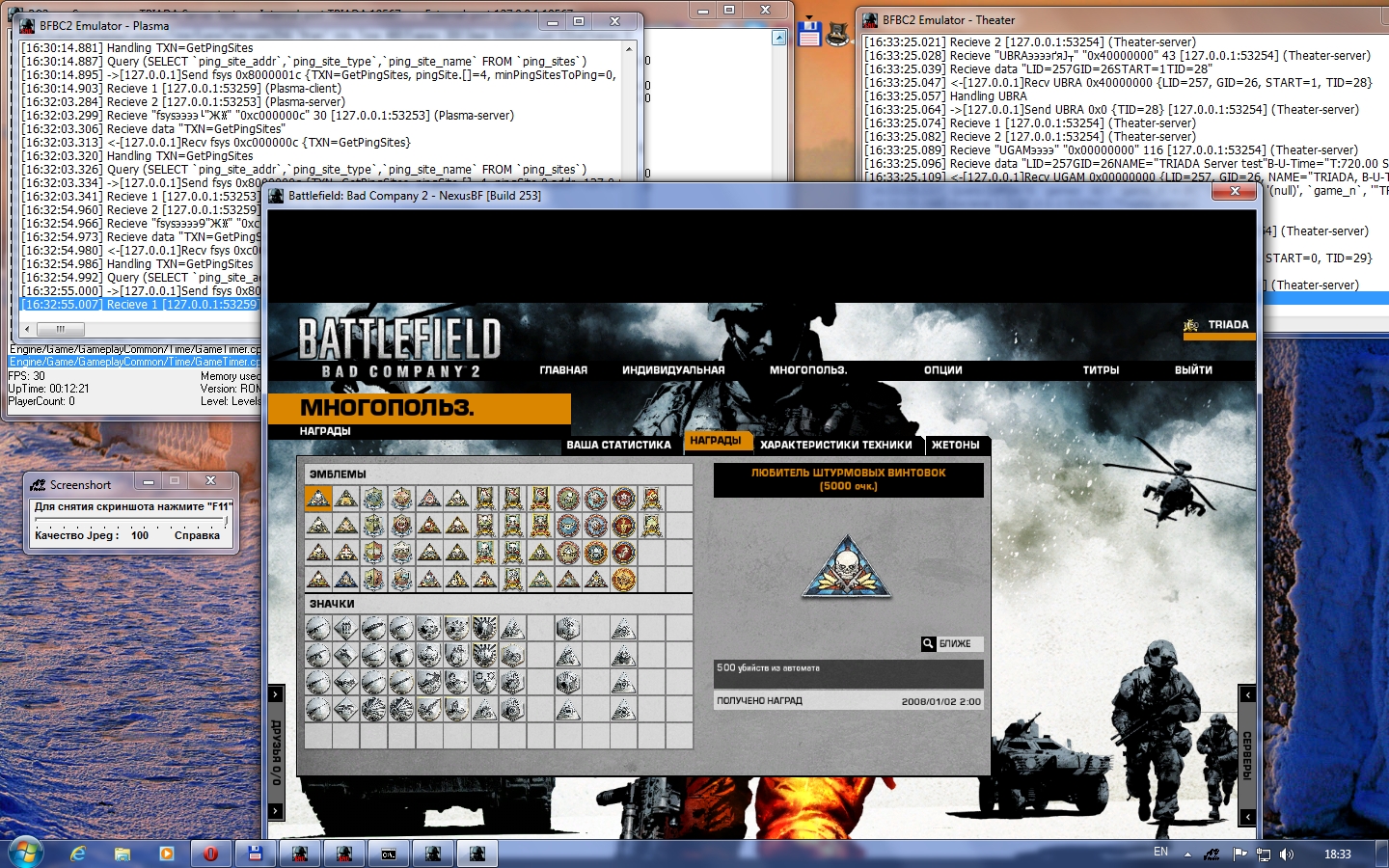This screenshot has width=1389, height=868.
Task: Open the СЕРВЕРЫ servers panel label
Action: 1247,755
